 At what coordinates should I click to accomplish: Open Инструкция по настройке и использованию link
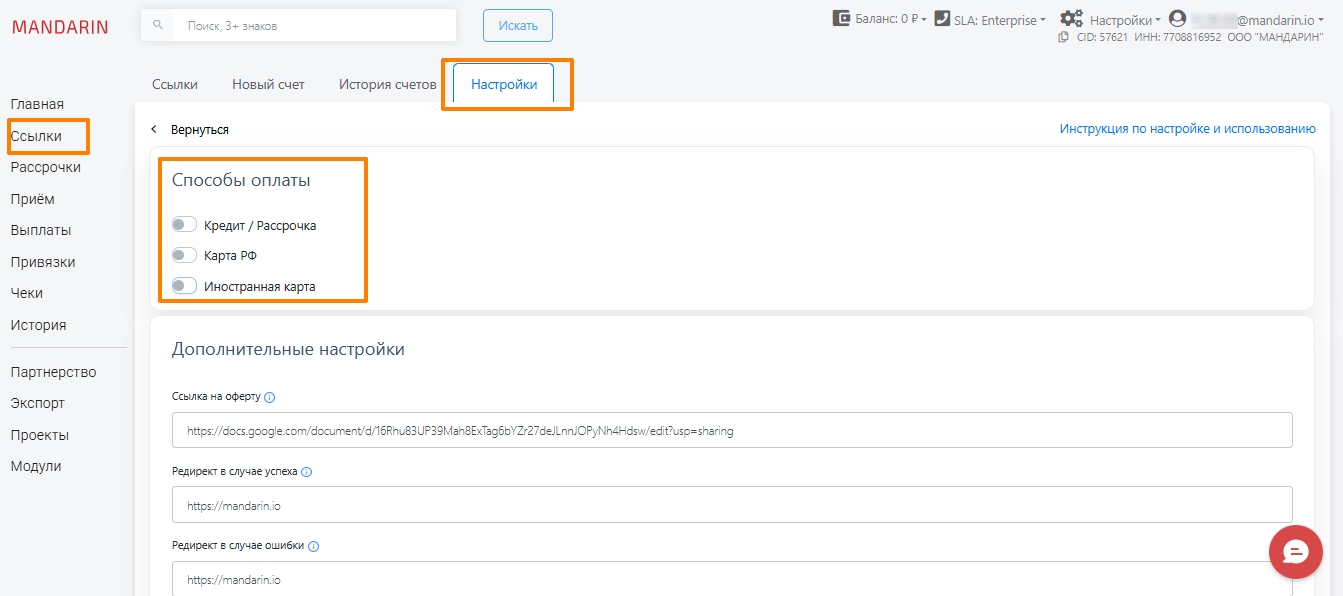(1187, 129)
